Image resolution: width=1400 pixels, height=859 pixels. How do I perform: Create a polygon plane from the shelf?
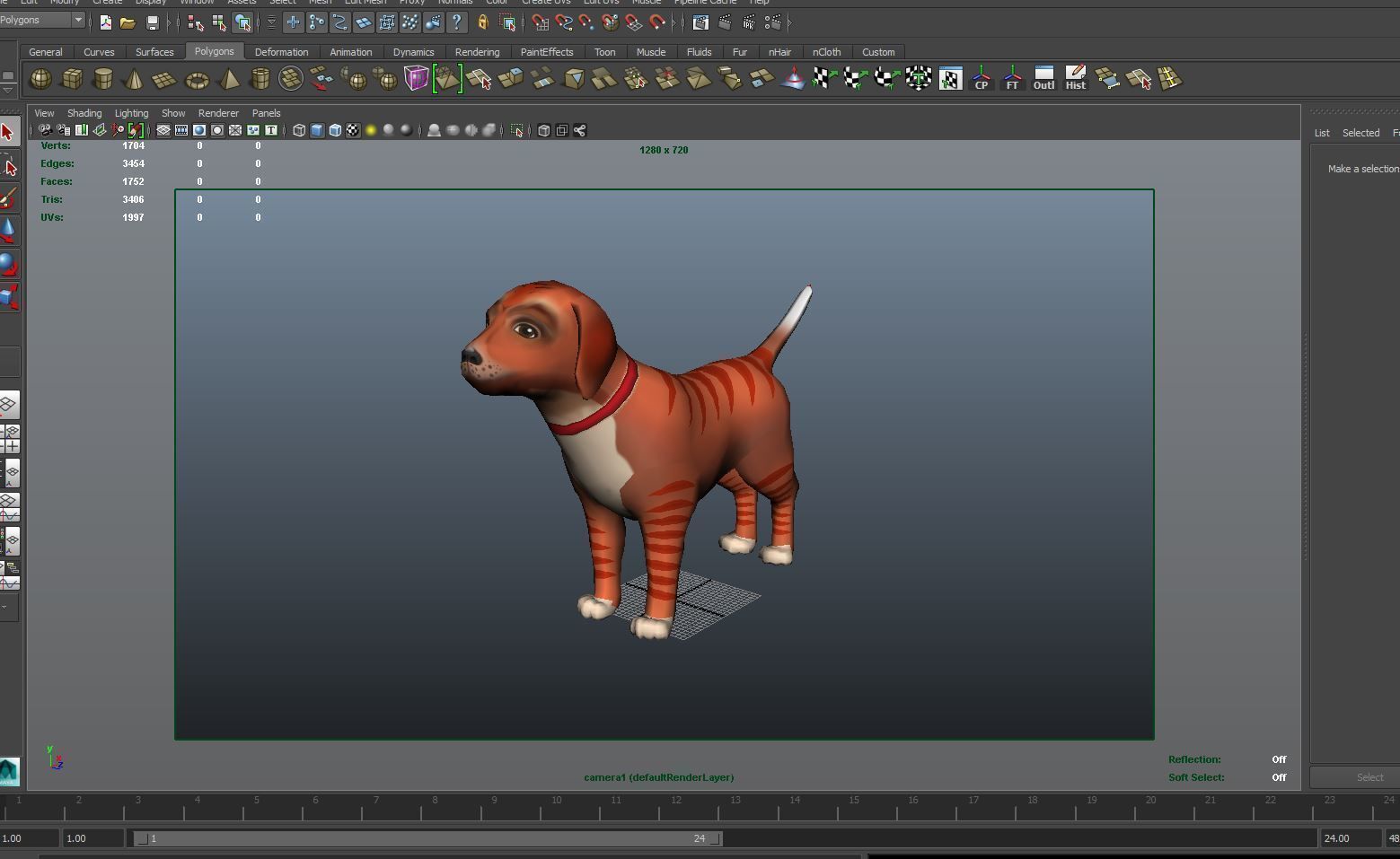coord(164,79)
